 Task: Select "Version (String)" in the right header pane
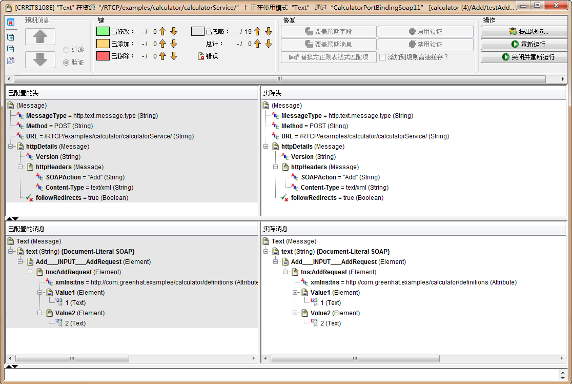click(313, 156)
